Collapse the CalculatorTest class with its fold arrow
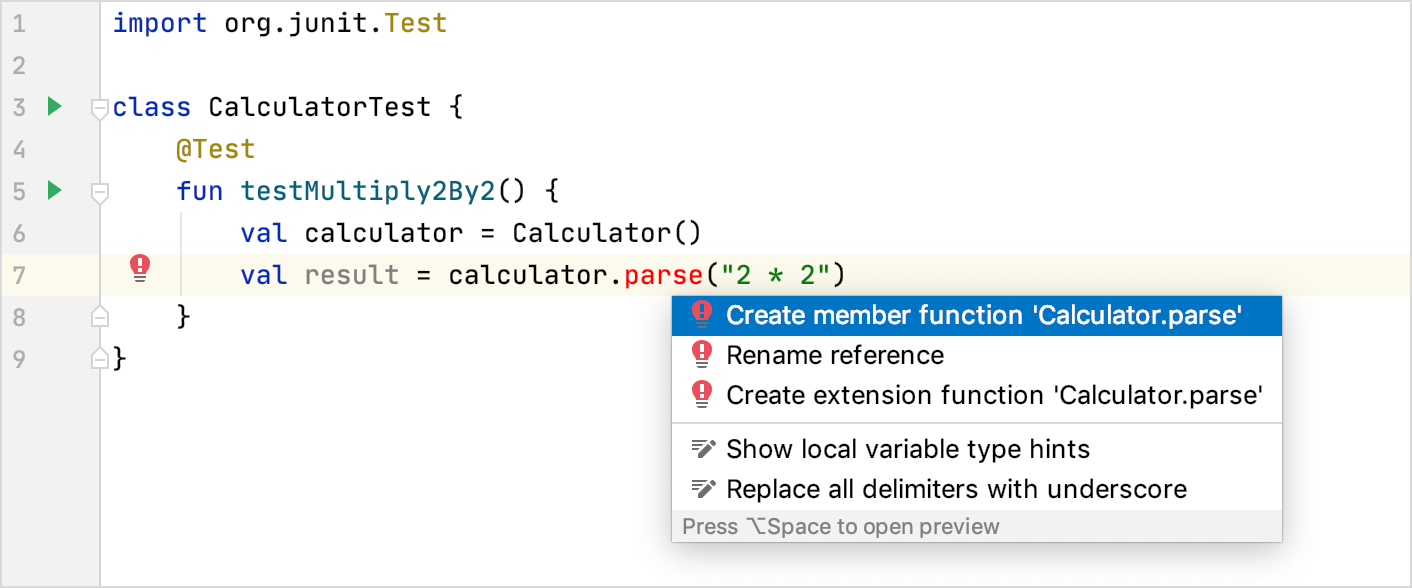 pos(99,110)
